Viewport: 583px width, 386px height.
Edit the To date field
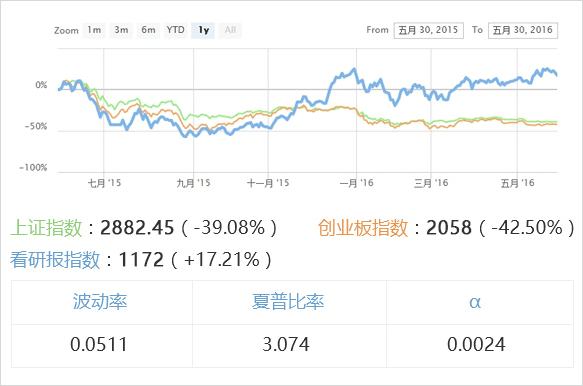click(523, 30)
